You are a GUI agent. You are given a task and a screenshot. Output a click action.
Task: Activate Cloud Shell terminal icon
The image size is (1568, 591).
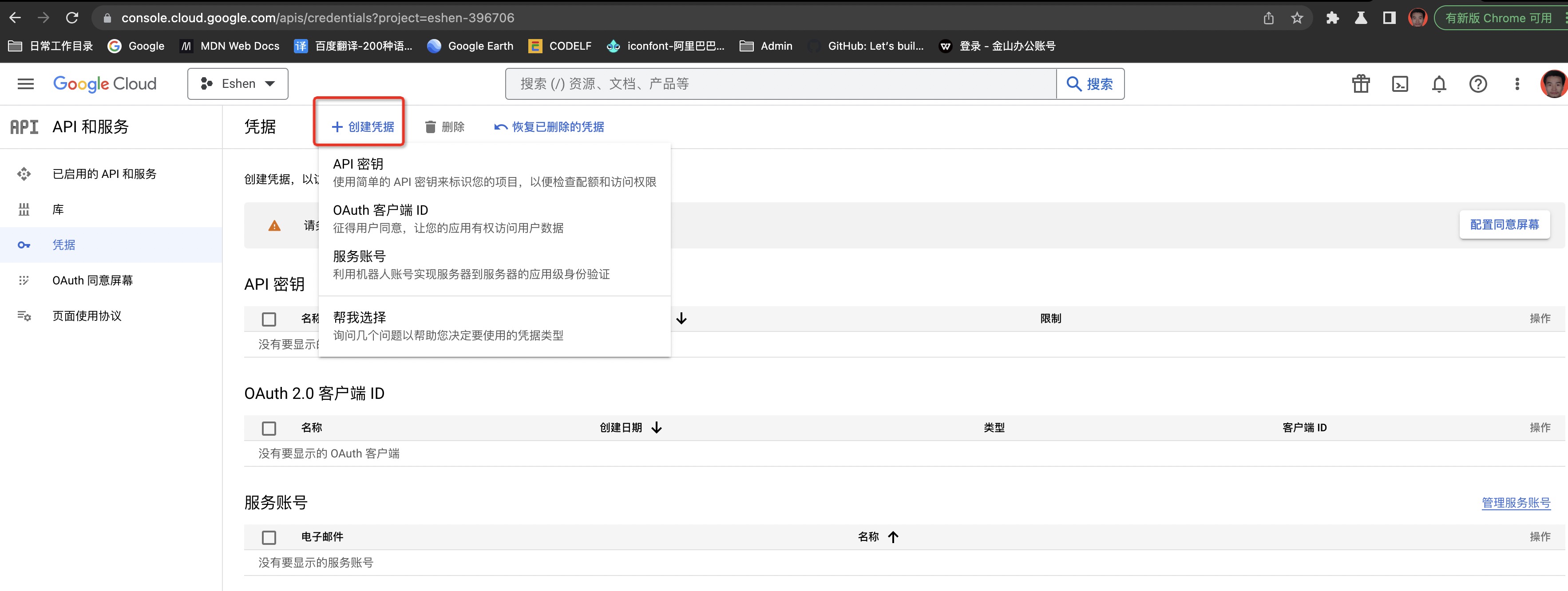(1400, 84)
